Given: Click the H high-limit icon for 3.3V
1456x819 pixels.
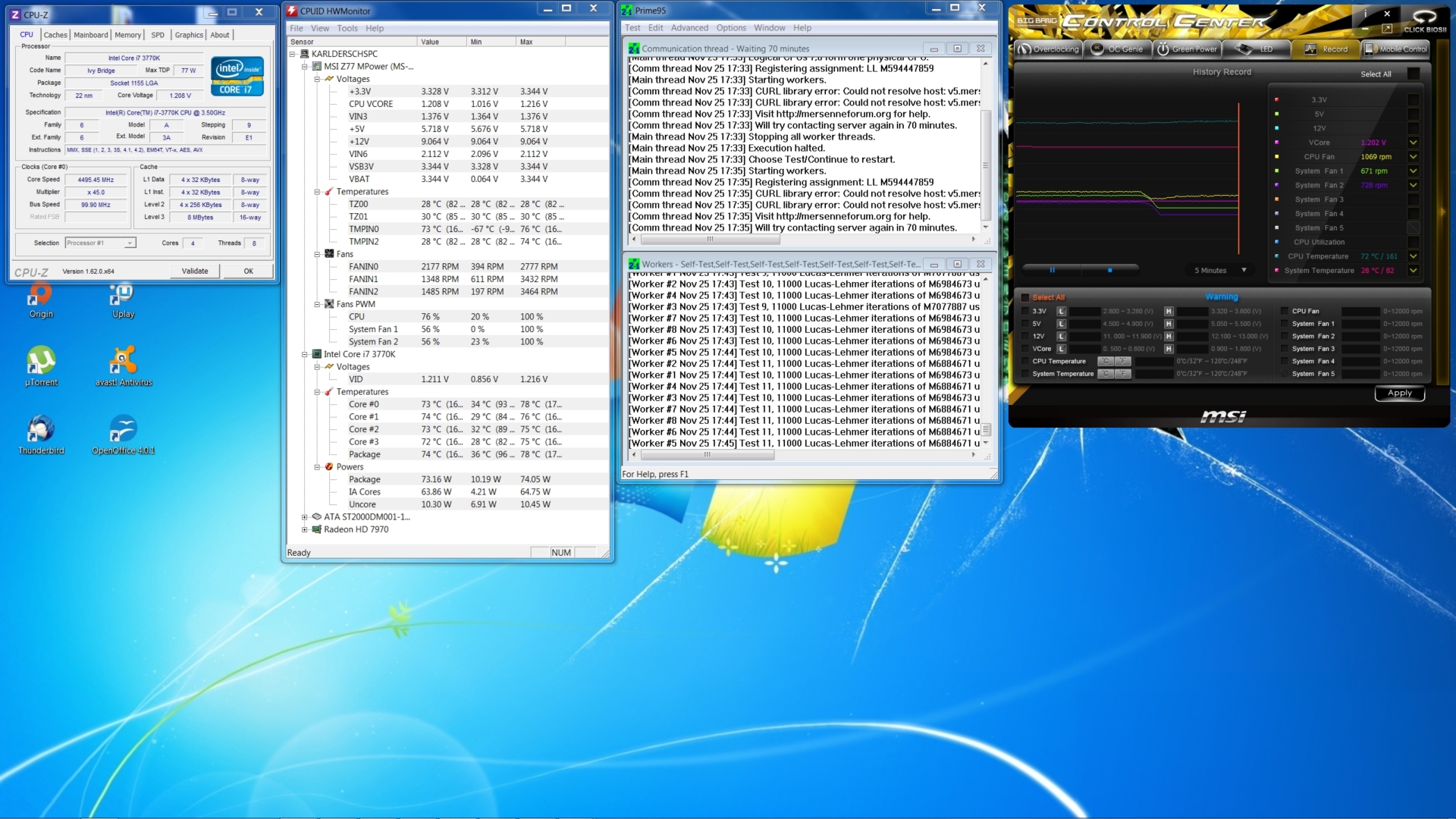Looking at the screenshot, I should pos(1169,311).
